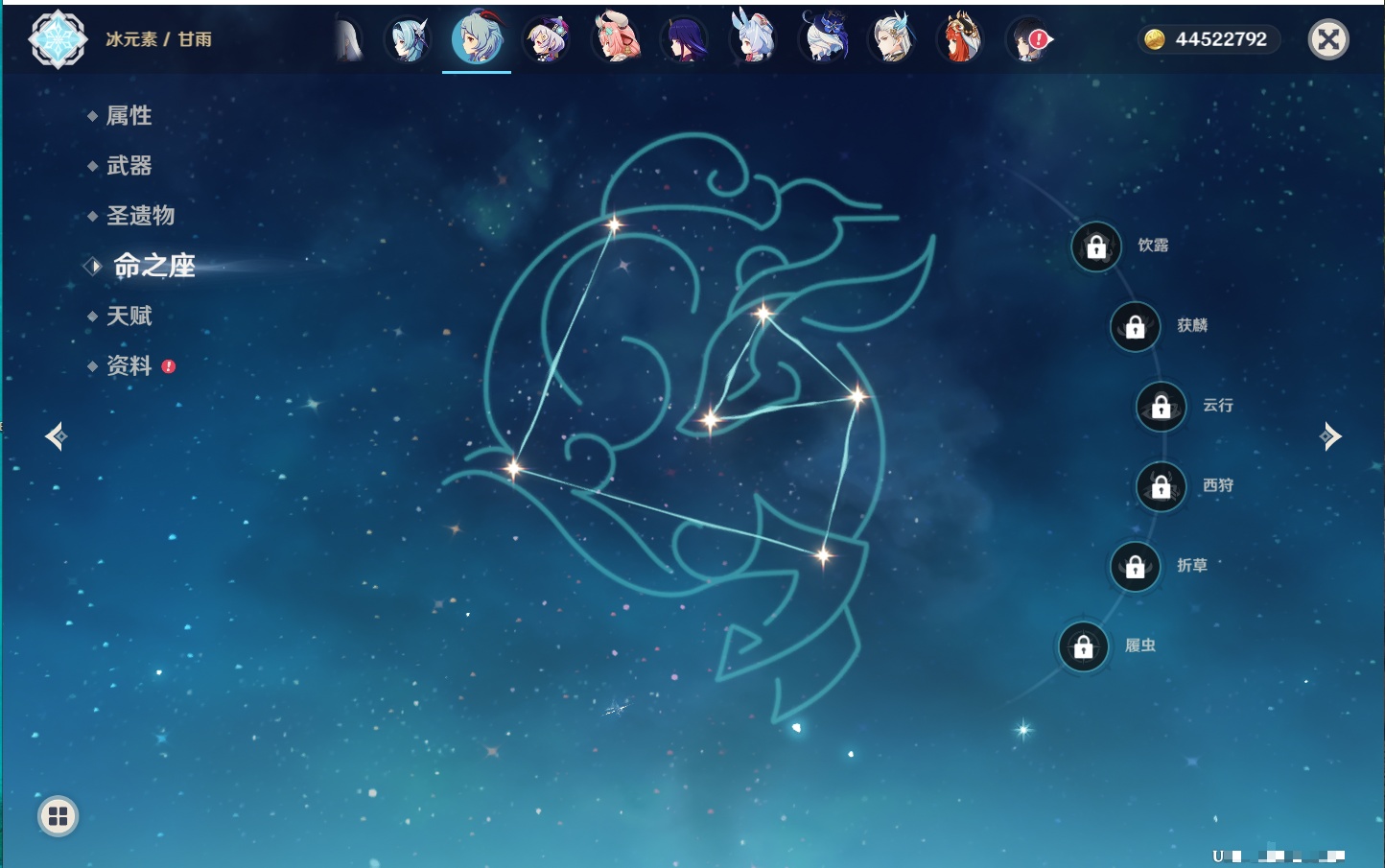The image size is (1385, 868).
Task: Switch to the 天赋 talents page
Action: [x=129, y=316]
